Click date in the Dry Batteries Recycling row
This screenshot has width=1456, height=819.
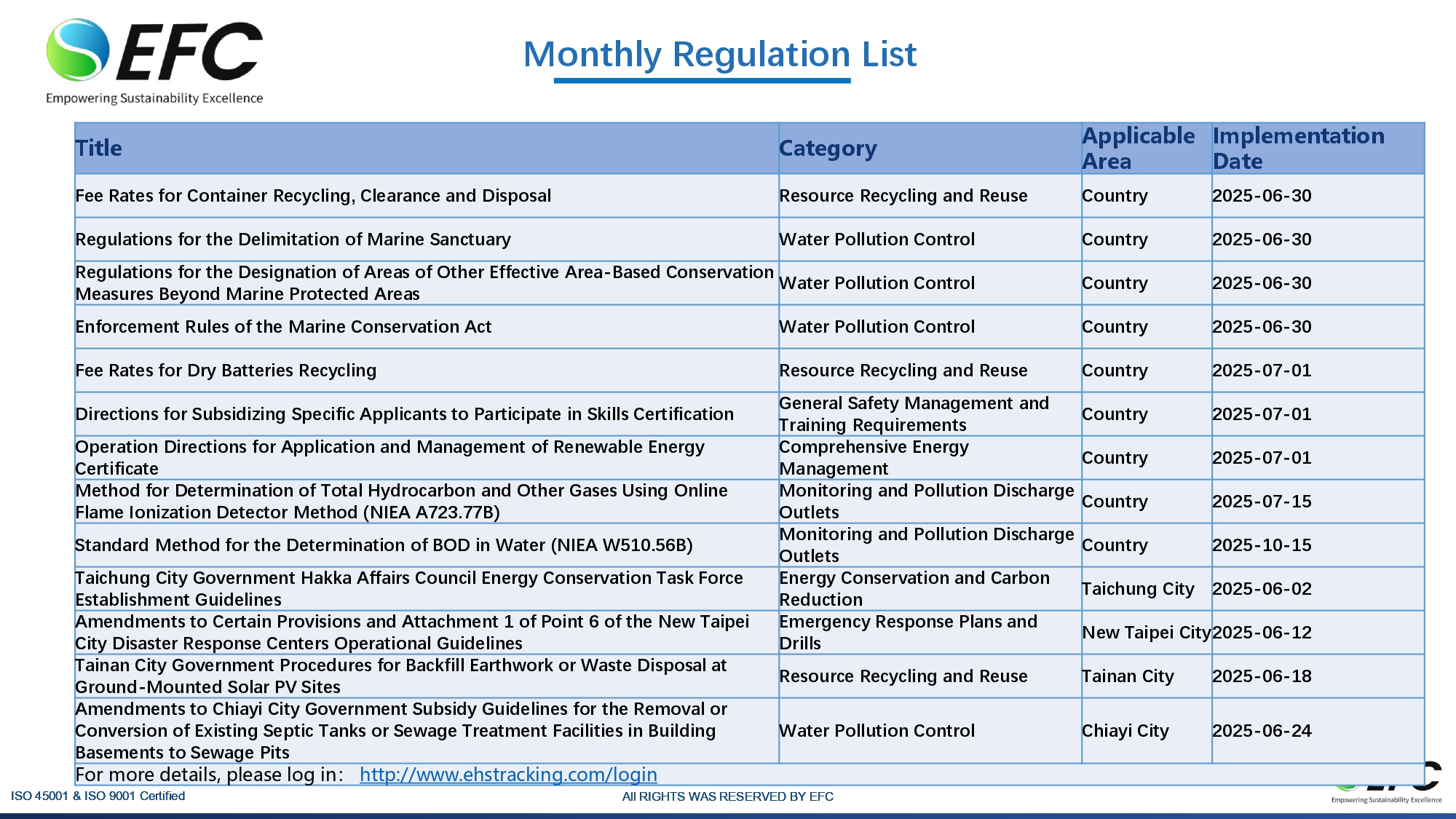click(1262, 371)
